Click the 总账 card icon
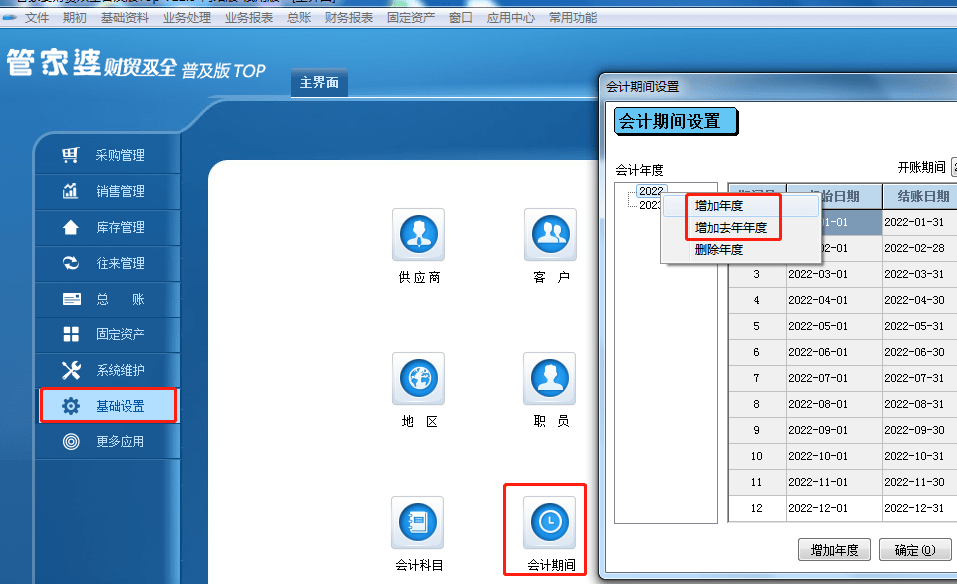 (x=71, y=299)
